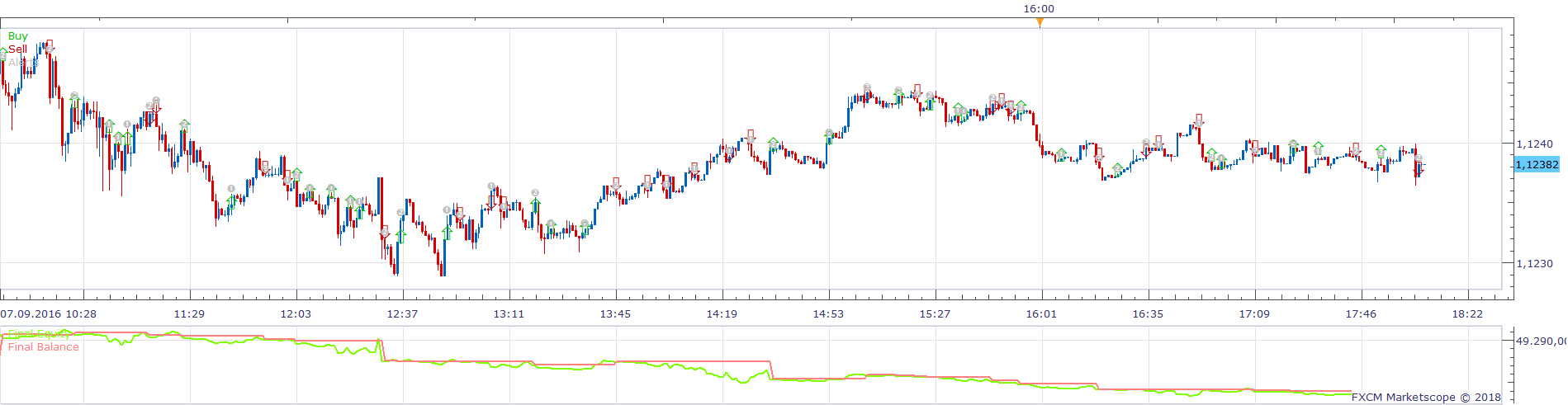Select the Alerts legend label
Image resolution: width=1568 pixels, height=405 pixels.
point(23,63)
